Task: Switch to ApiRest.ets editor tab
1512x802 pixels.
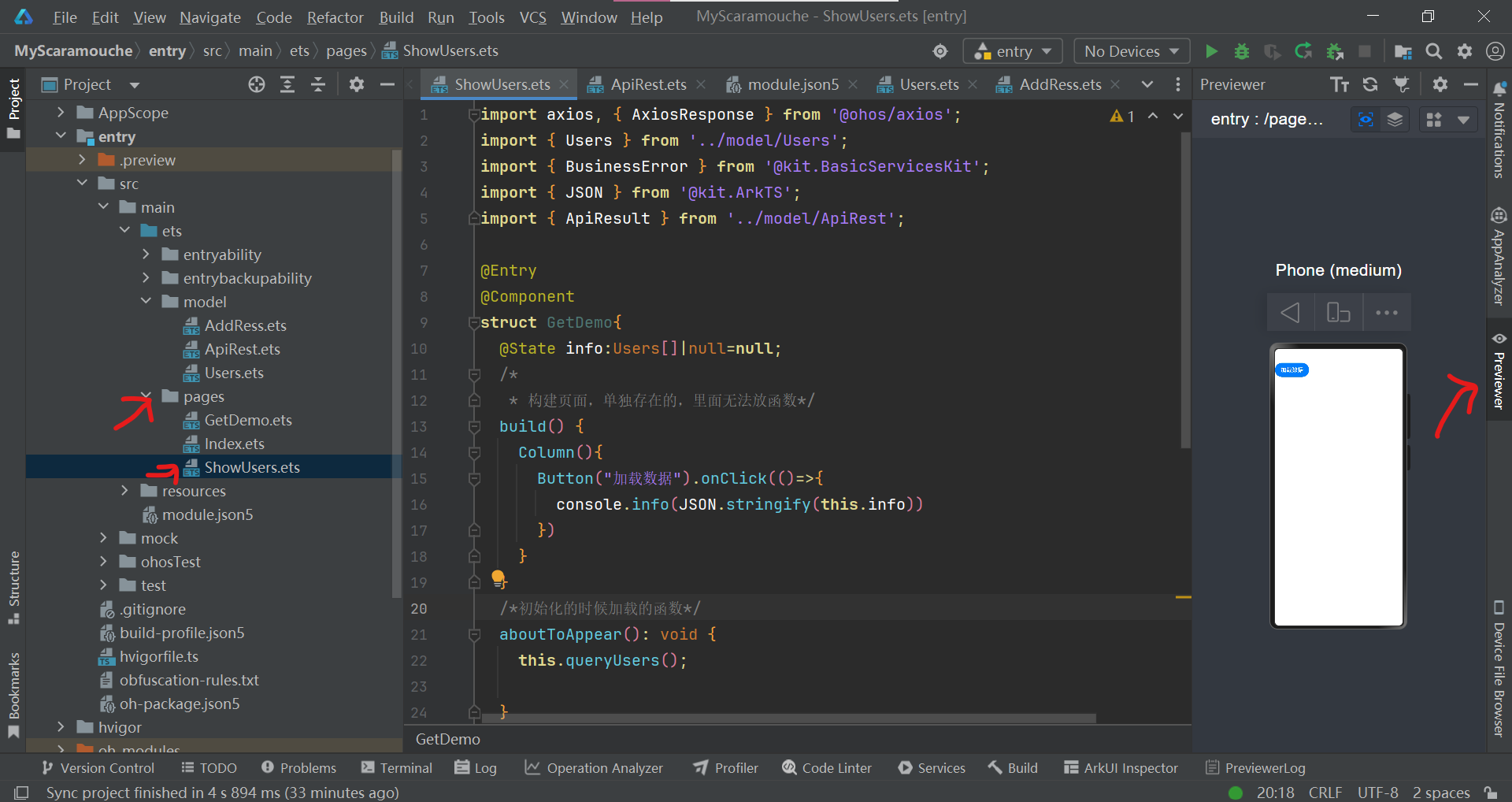Action: pyautogui.click(x=648, y=84)
